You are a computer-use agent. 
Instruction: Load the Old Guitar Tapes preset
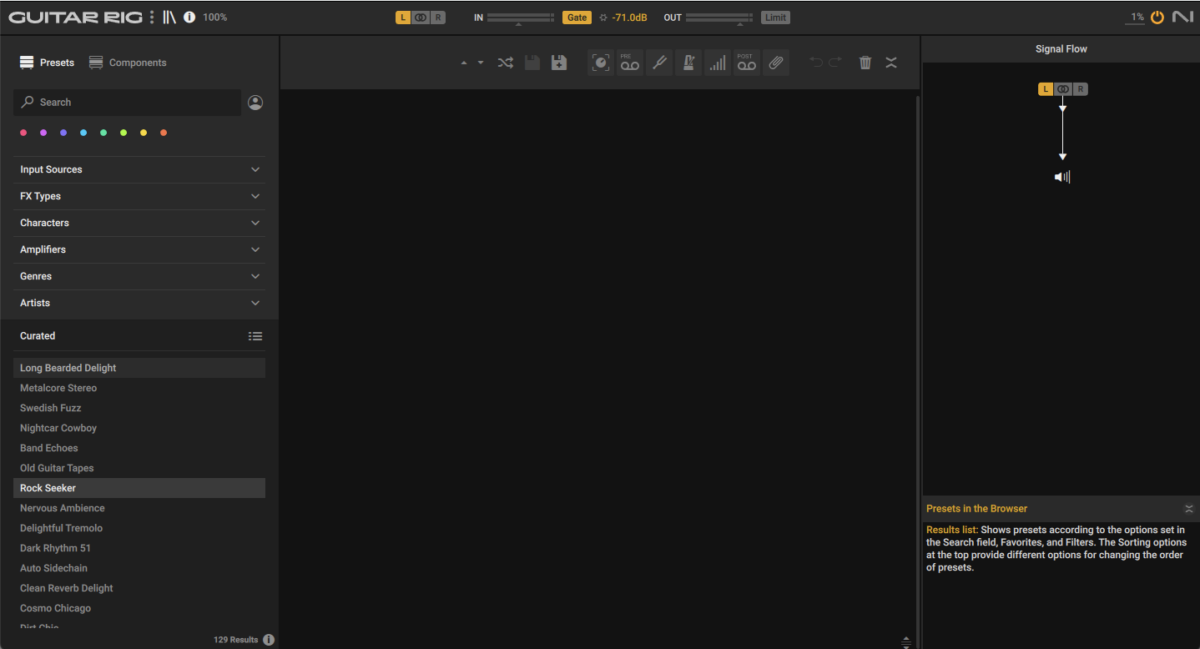click(140, 468)
